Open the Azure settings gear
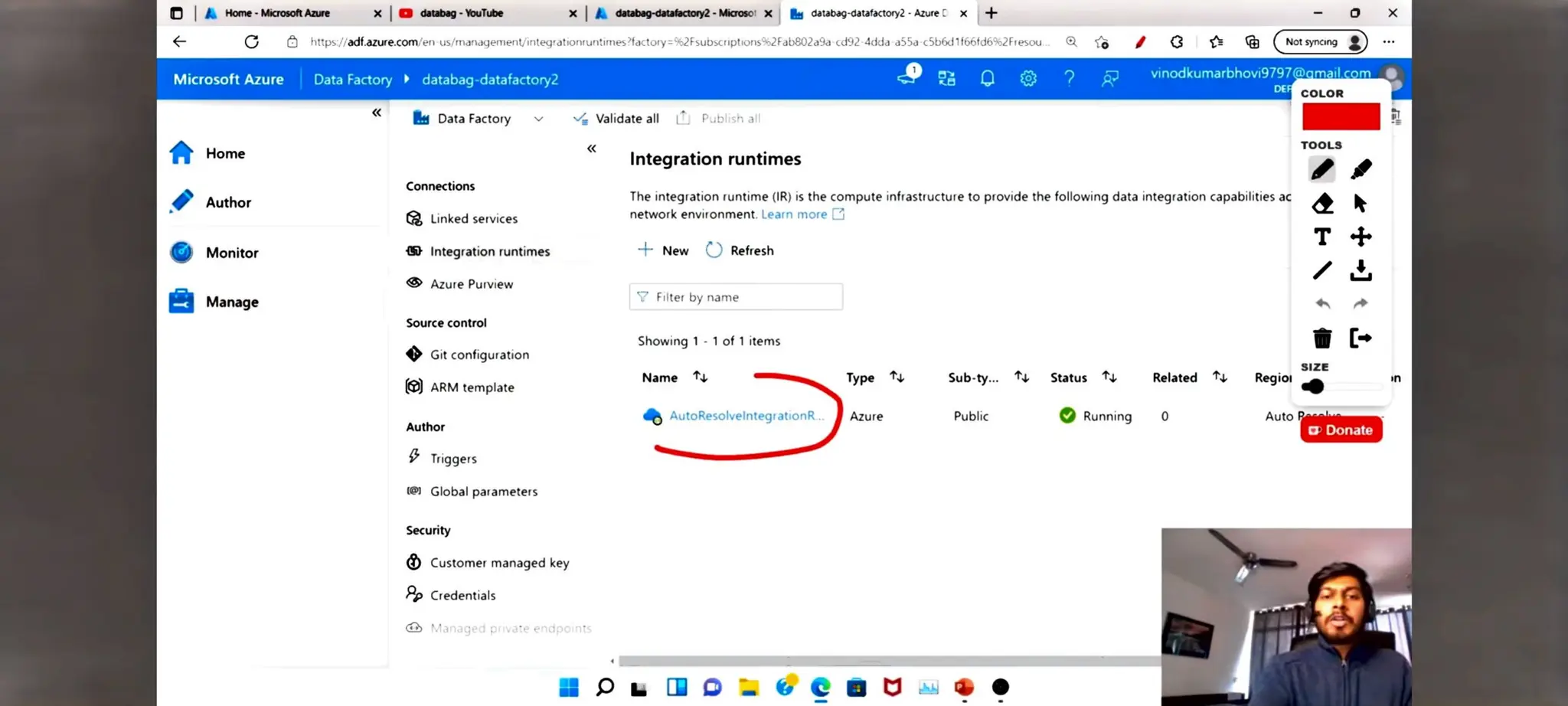Viewport: 1568px width, 706px height. coord(1028,79)
